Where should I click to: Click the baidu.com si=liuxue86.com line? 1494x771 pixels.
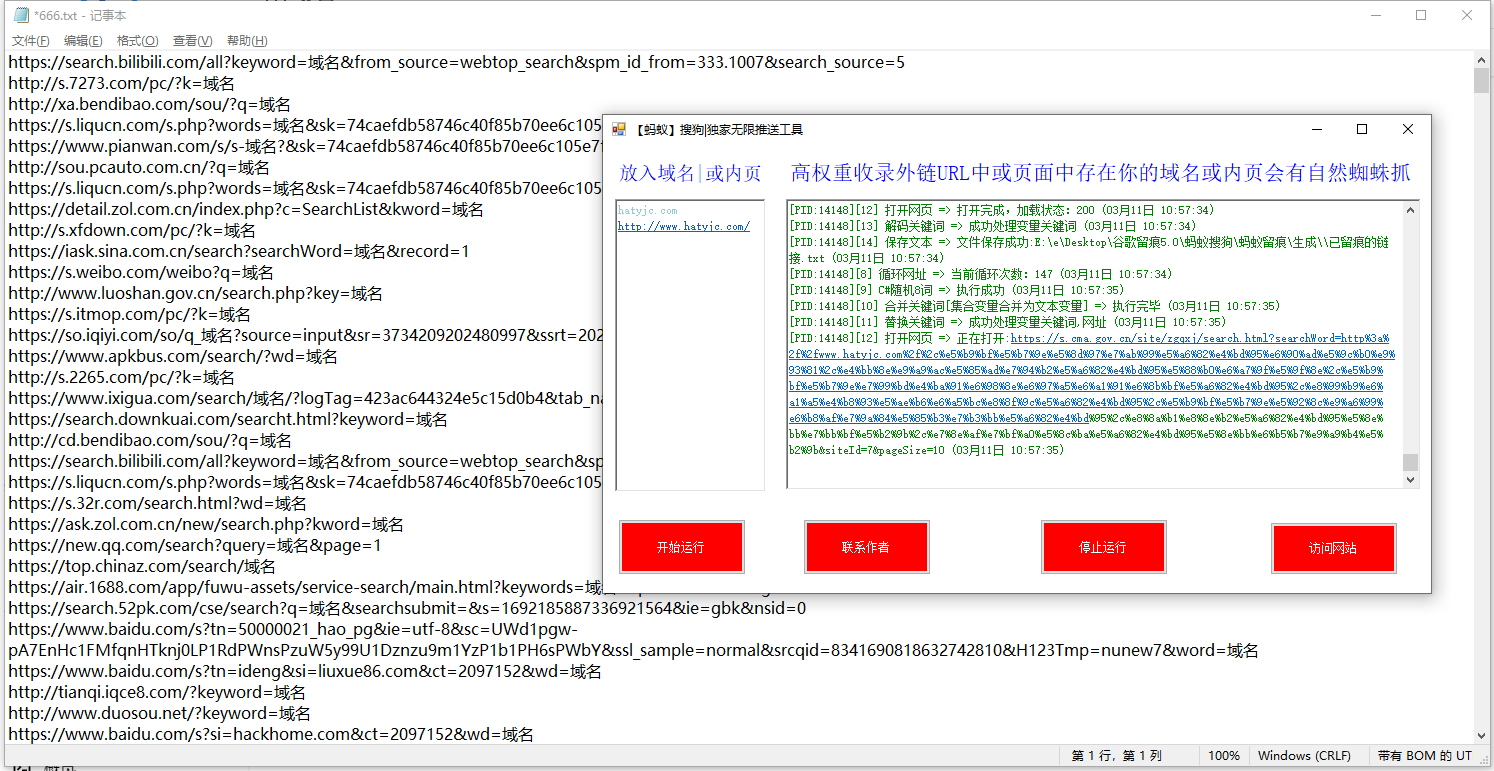coord(305,671)
